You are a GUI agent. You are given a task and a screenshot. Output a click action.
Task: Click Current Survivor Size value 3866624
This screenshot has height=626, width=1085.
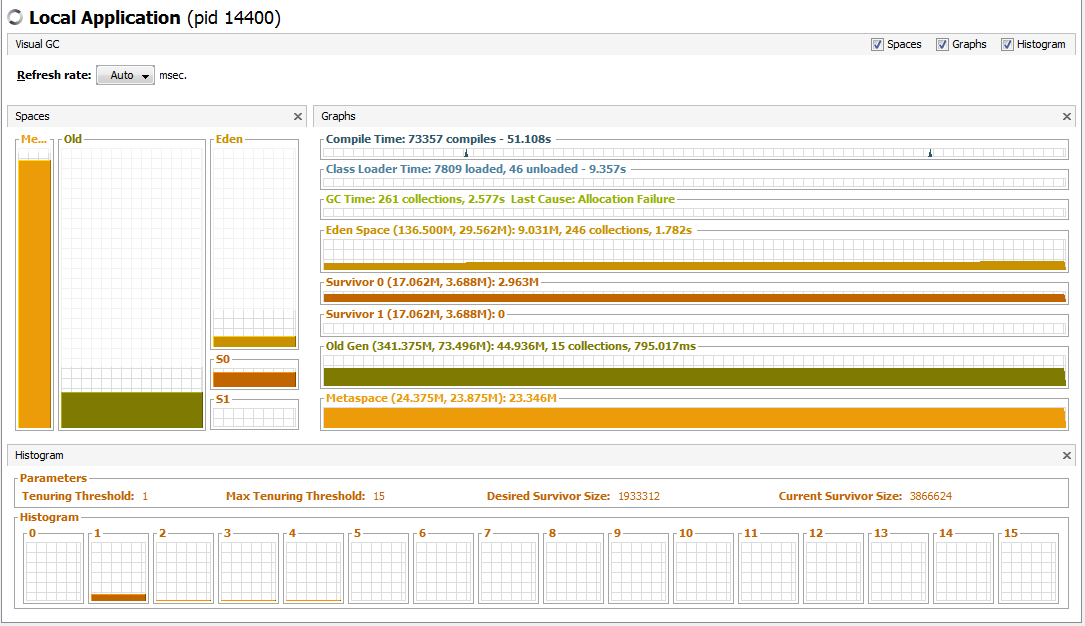coord(931,496)
